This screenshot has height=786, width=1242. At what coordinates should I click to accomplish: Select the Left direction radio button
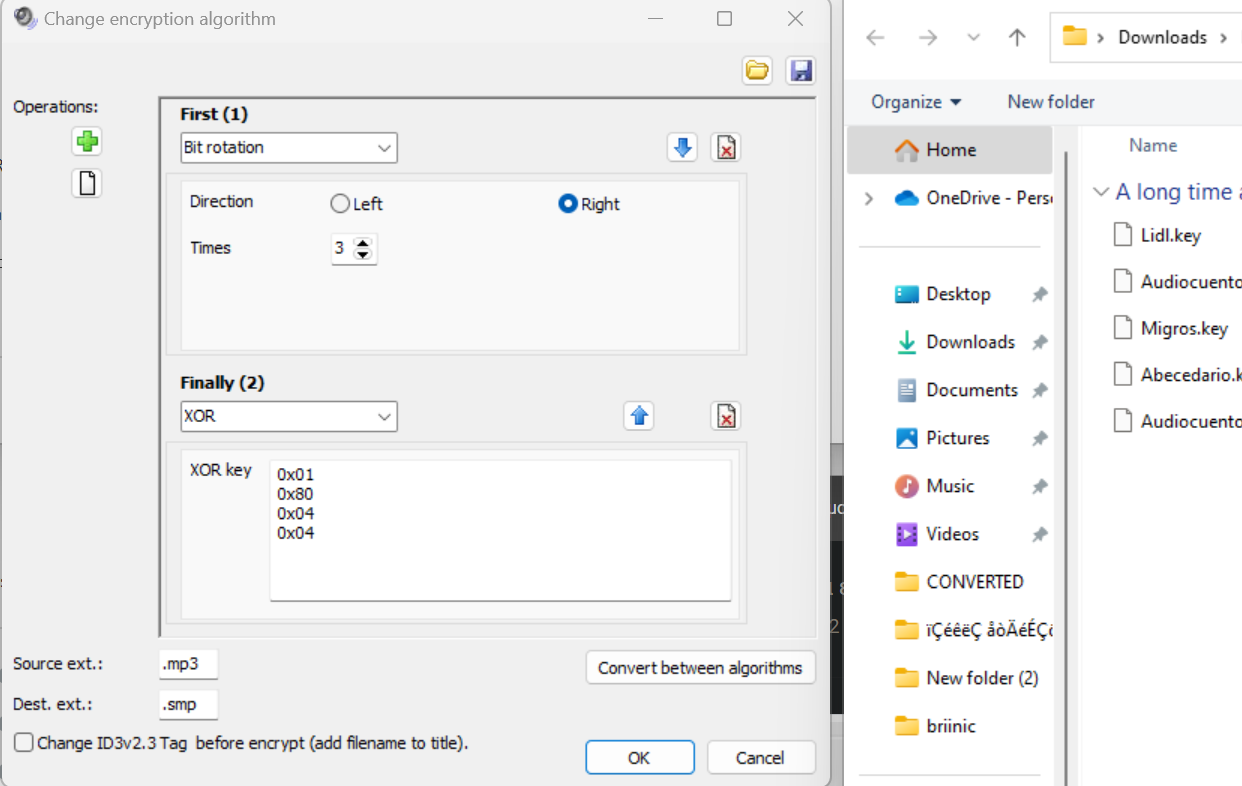click(341, 204)
